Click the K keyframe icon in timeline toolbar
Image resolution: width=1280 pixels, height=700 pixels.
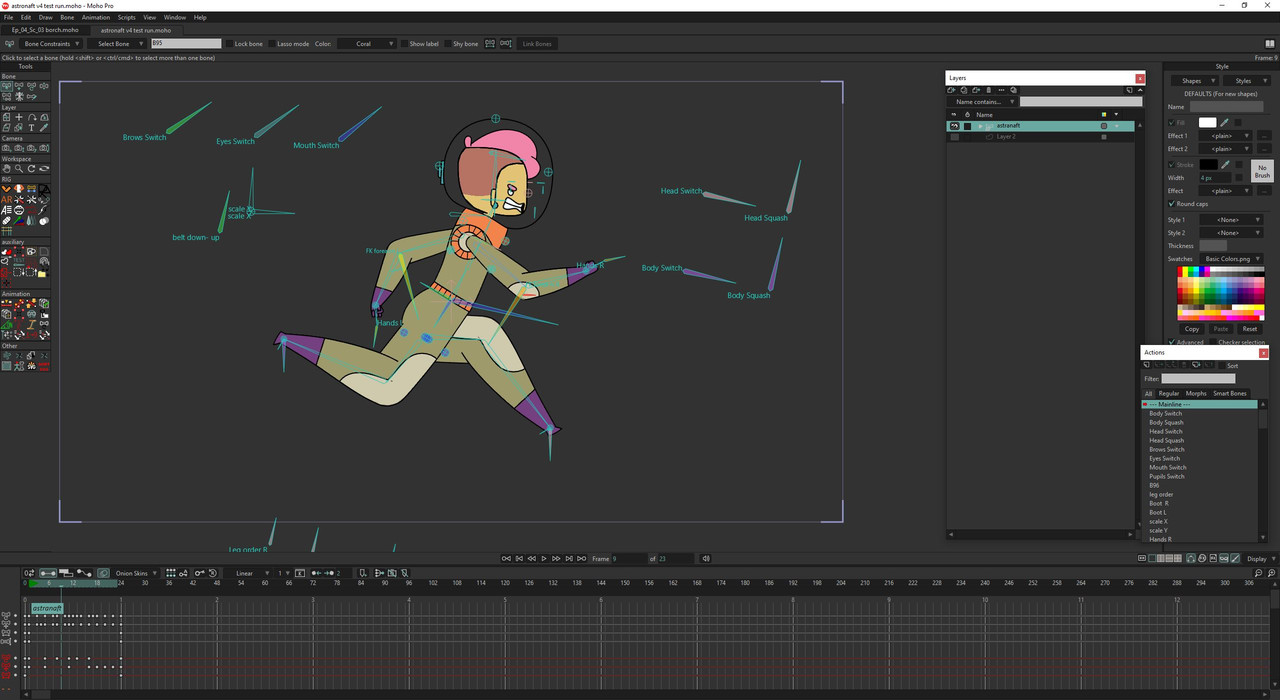(300, 573)
